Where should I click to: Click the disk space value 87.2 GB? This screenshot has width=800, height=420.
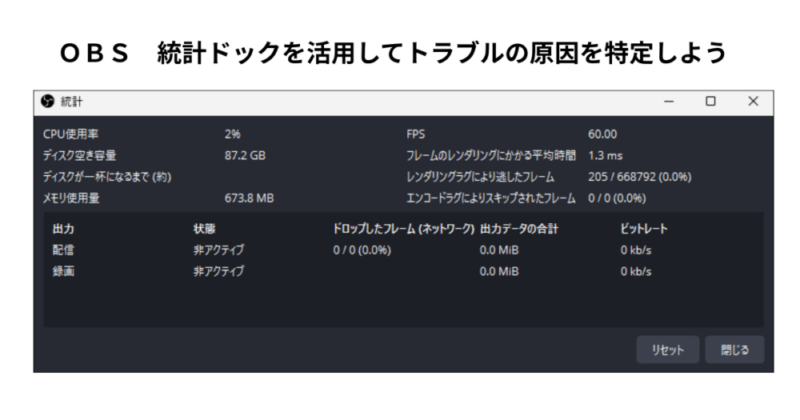245,156
